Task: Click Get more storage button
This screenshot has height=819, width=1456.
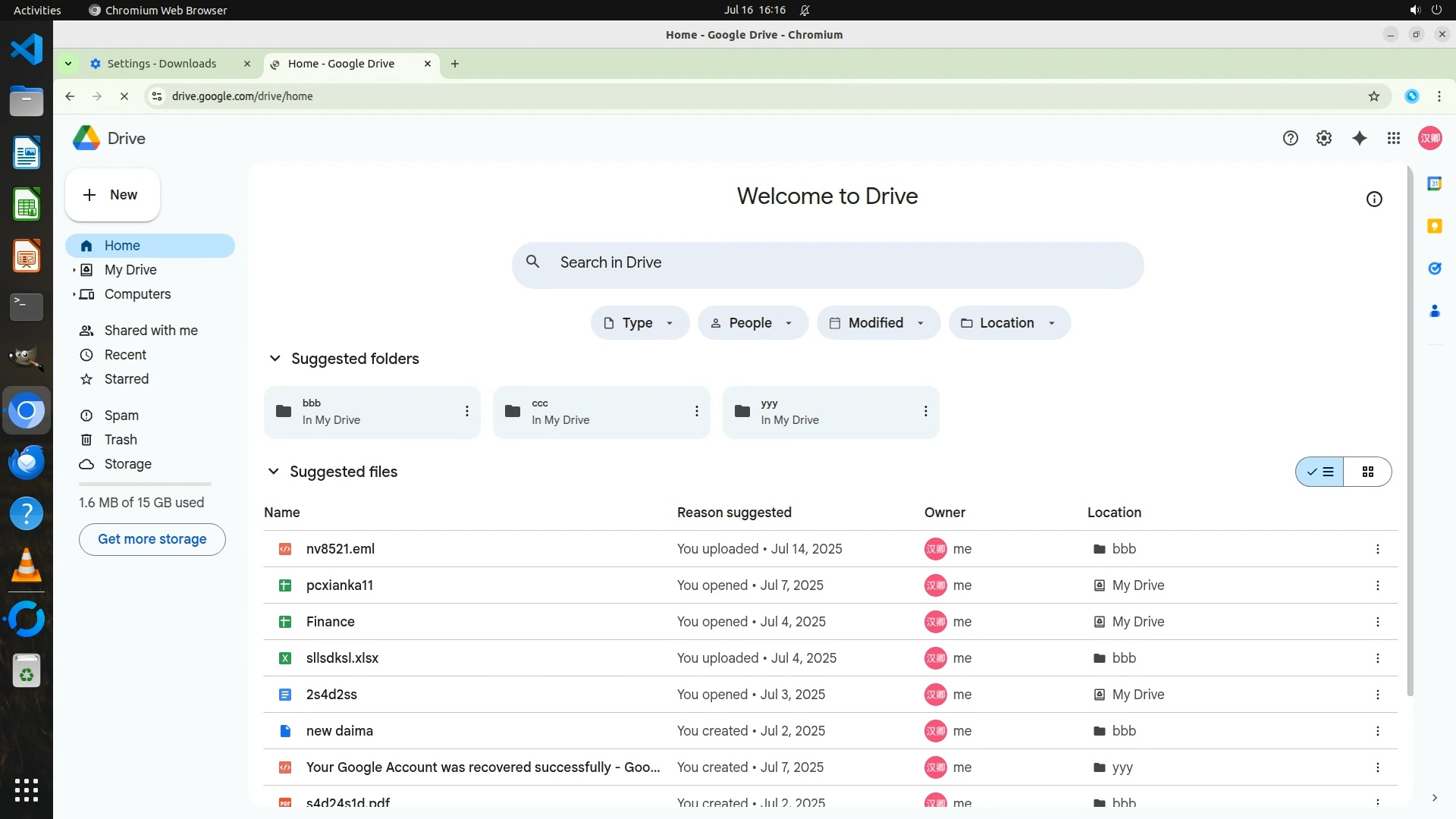Action: [152, 539]
